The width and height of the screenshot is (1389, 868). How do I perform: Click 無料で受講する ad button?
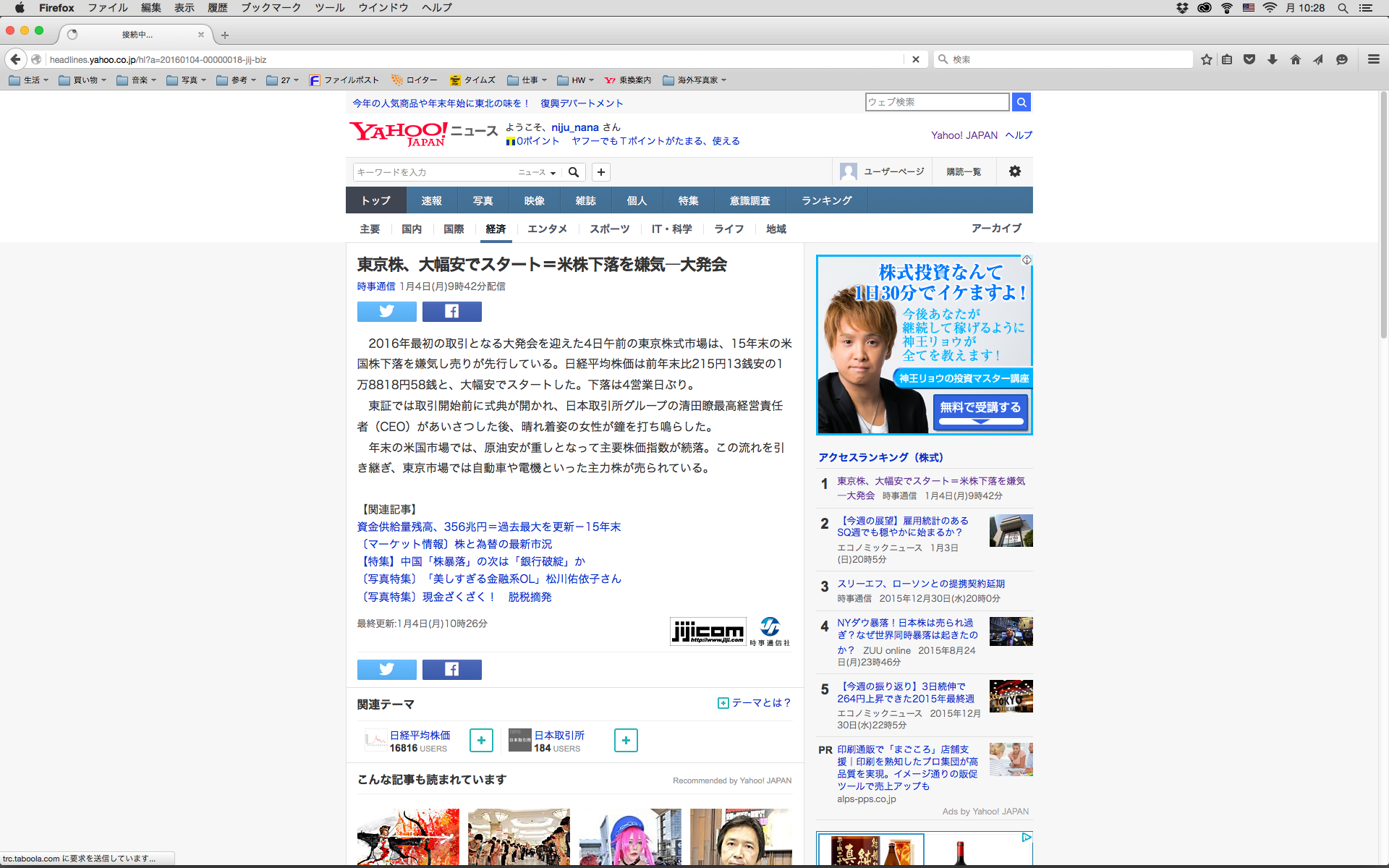coord(980,409)
